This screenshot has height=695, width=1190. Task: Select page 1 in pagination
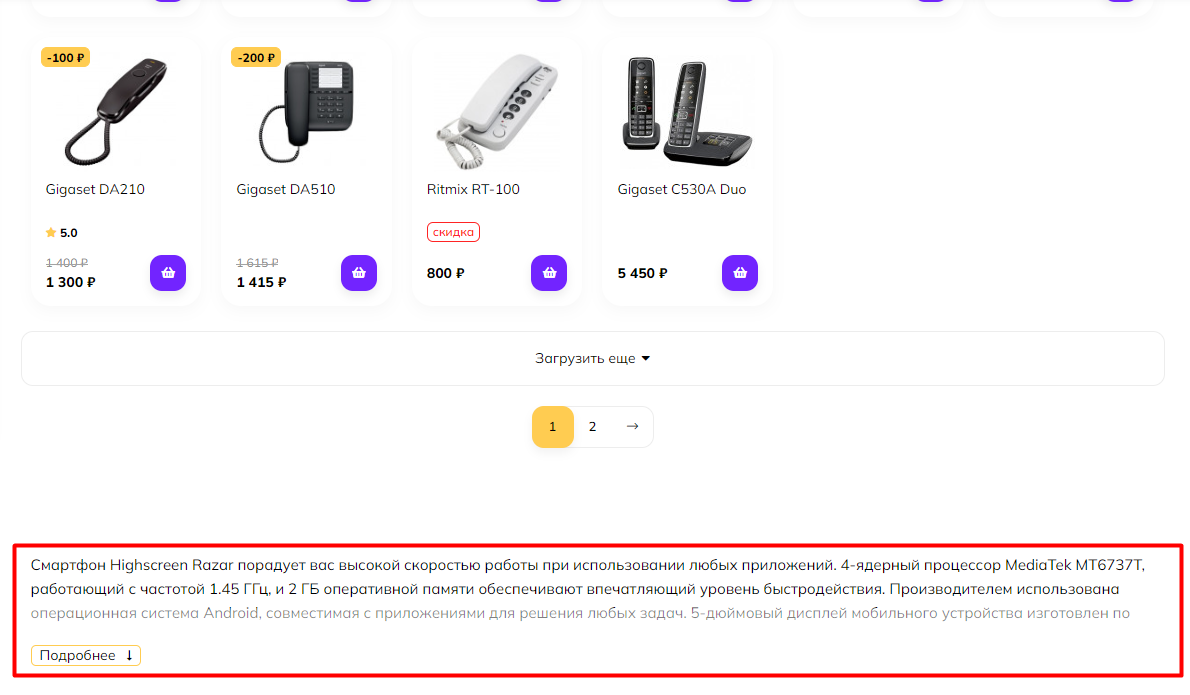(552, 427)
